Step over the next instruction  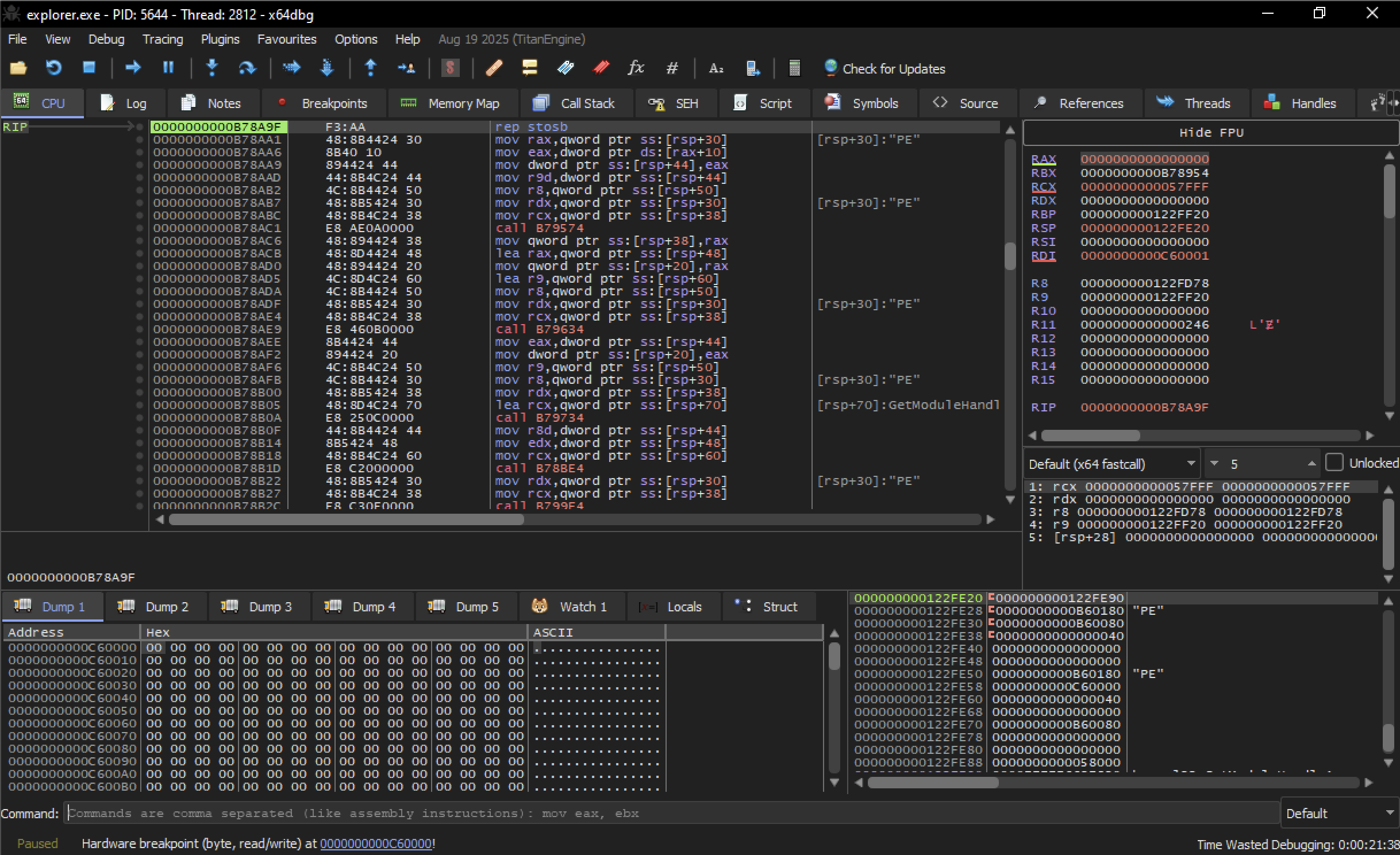[x=247, y=68]
